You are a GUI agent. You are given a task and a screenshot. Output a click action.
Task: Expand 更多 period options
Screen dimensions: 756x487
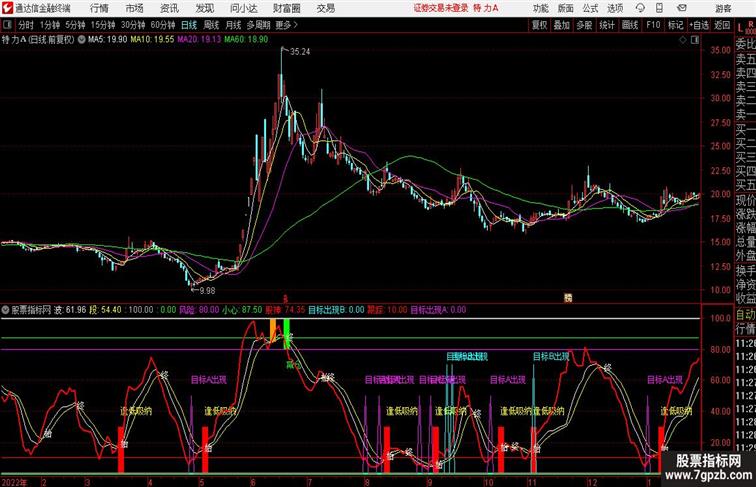pos(286,25)
